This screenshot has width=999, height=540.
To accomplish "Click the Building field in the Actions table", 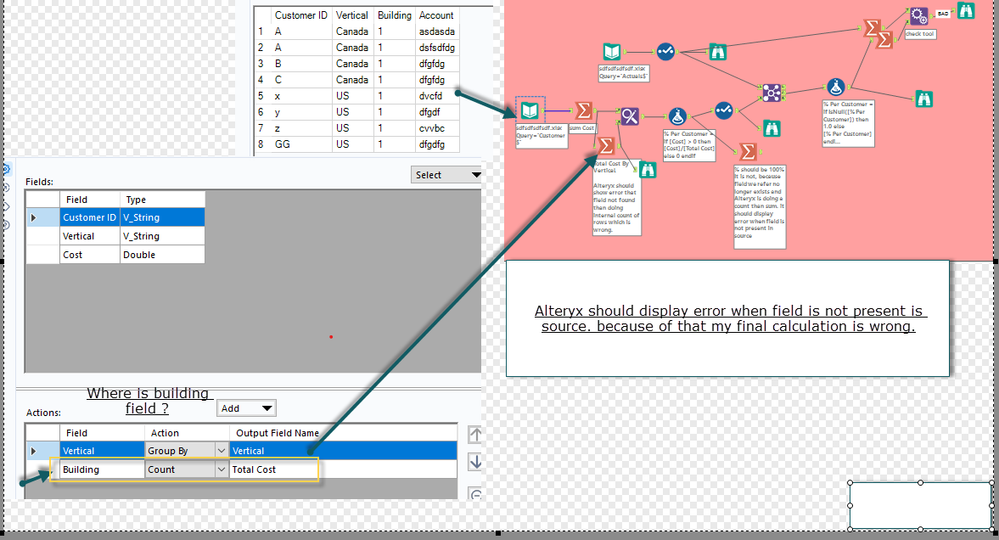I will tap(102, 469).
